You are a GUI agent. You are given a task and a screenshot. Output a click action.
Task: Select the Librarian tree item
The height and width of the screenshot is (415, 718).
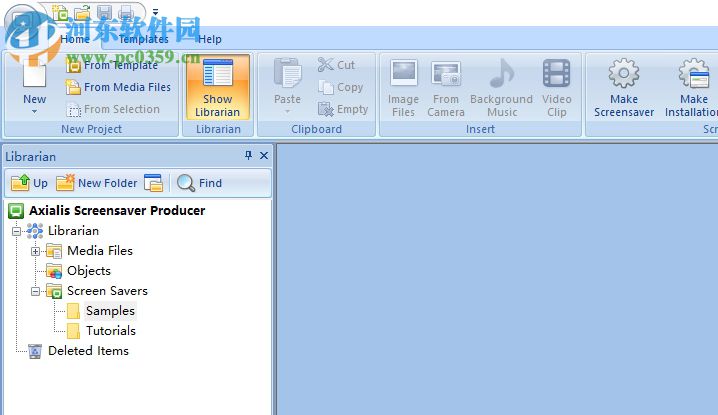73,231
